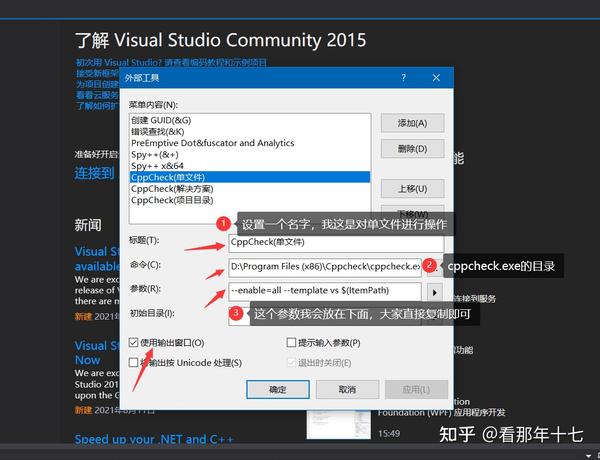
Task: Open the start page video thumbnail
Action: [x=339, y=424]
